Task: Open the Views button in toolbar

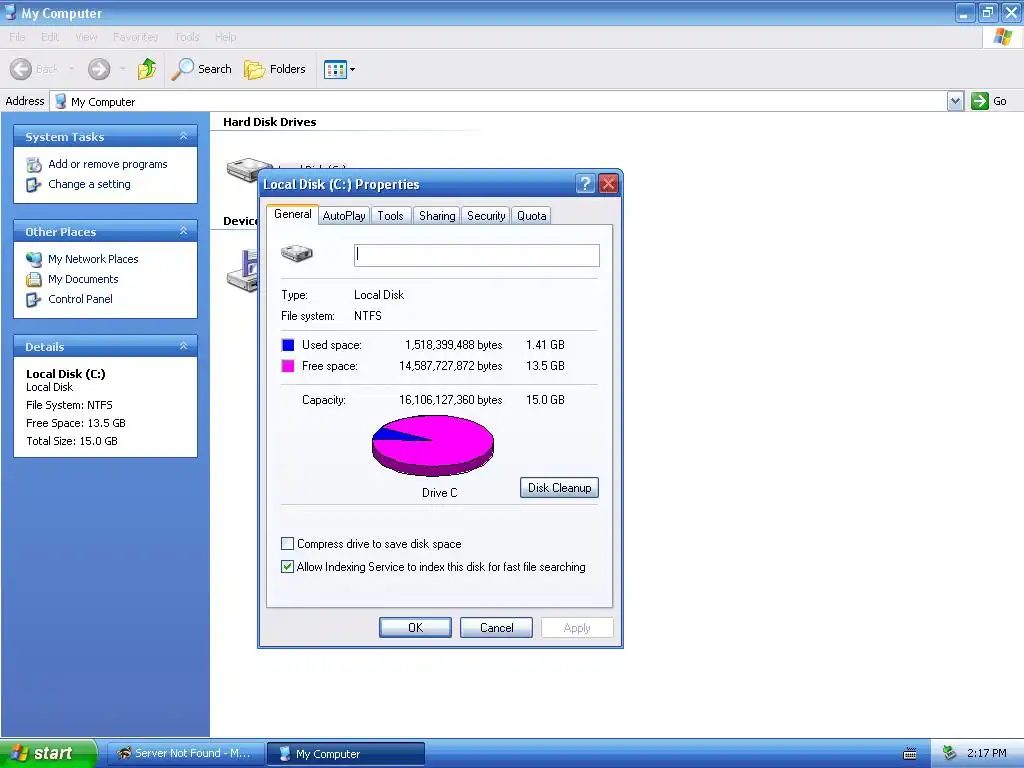Action: click(335, 69)
